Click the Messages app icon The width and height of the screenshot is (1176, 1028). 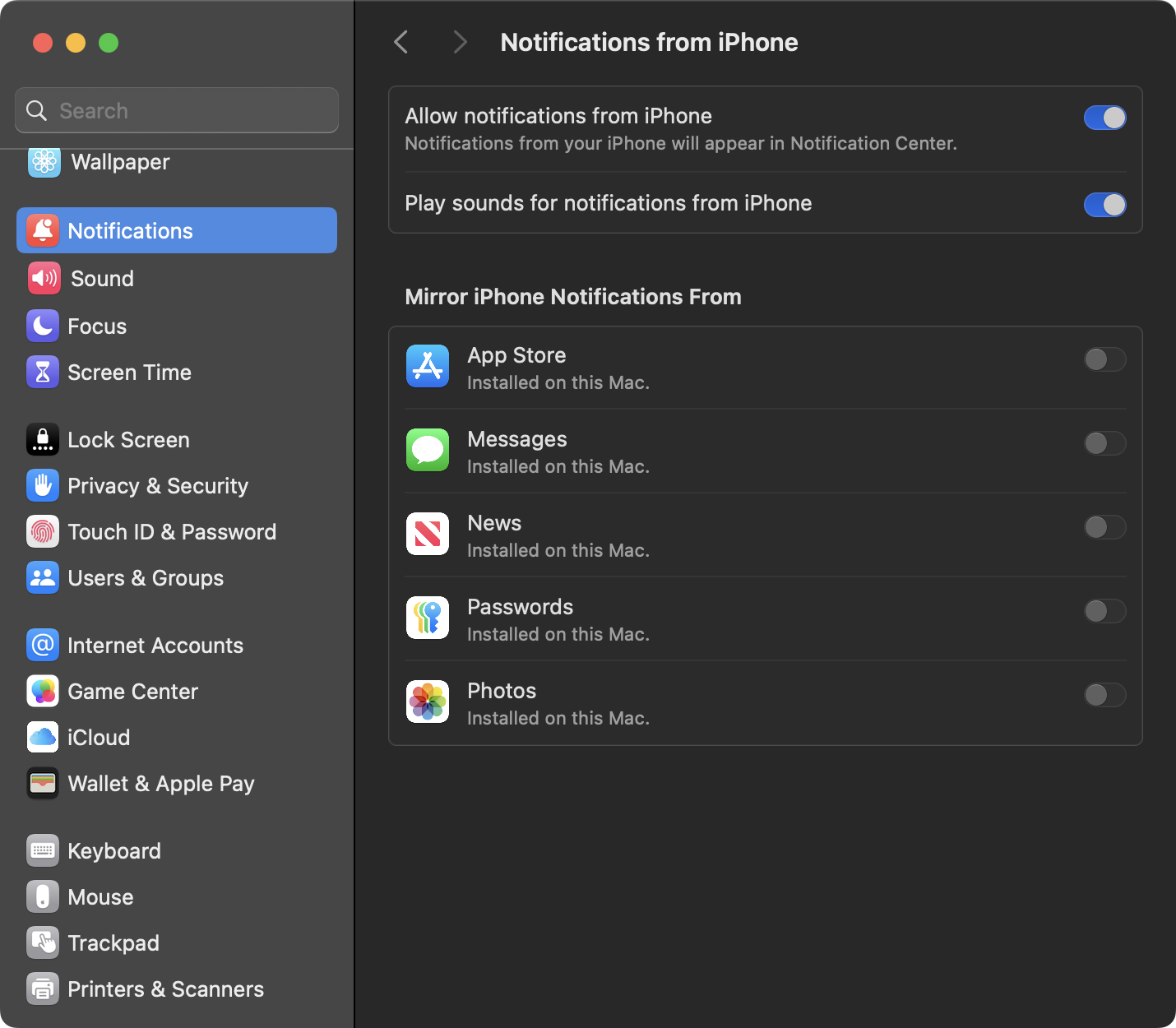(428, 450)
